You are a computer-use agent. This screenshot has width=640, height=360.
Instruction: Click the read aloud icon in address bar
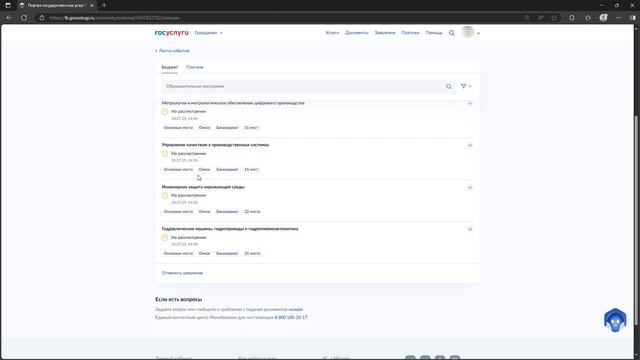coord(540,18)
